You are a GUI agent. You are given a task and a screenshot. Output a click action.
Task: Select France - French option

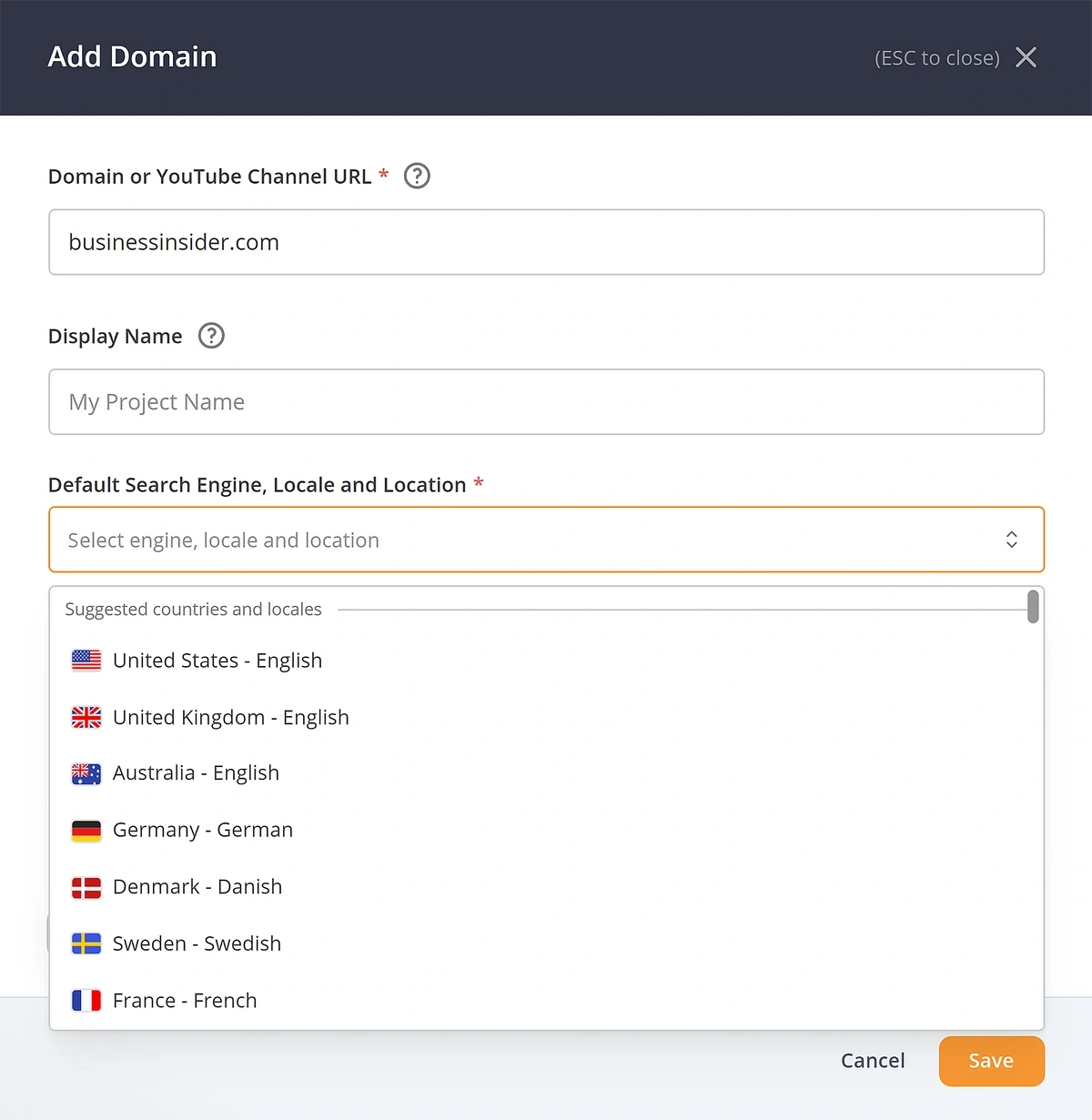546,1000
